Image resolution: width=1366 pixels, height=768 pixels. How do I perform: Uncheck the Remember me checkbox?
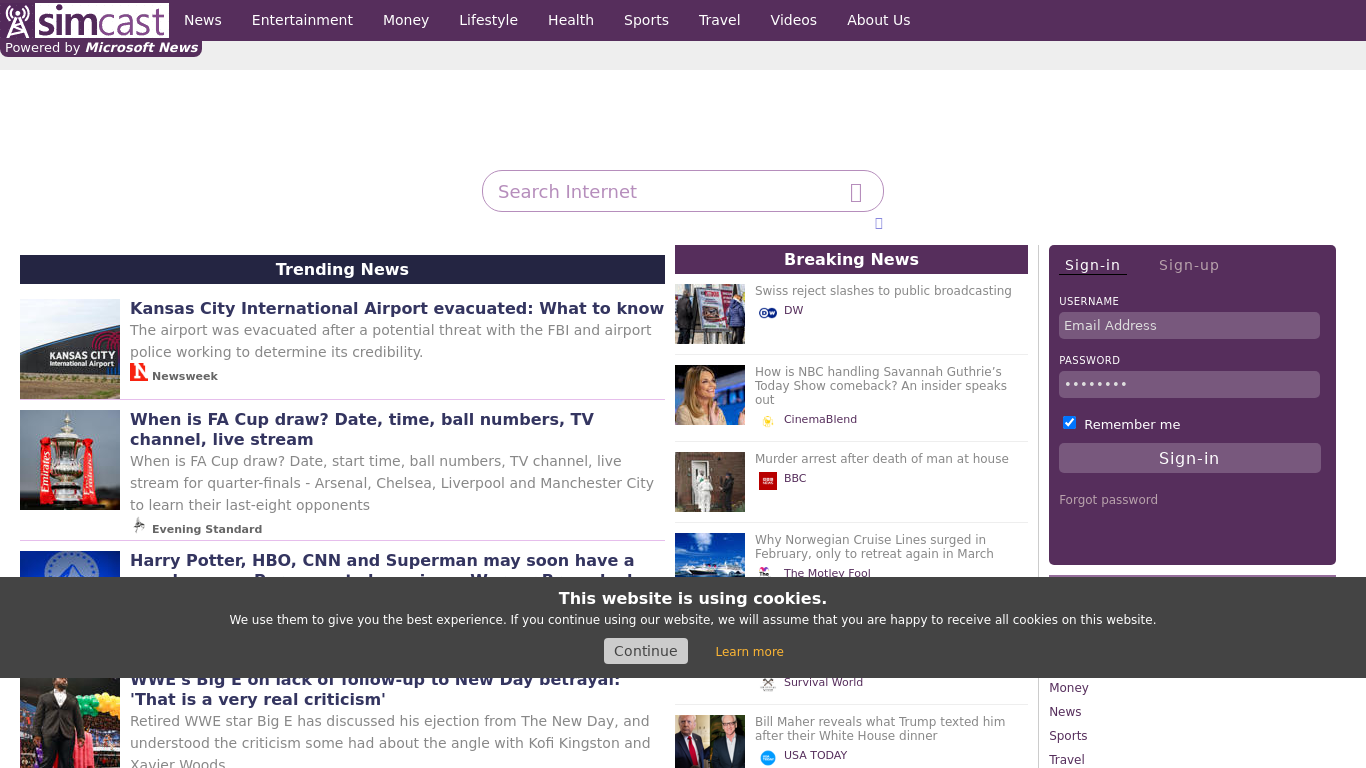[1069, 423]
